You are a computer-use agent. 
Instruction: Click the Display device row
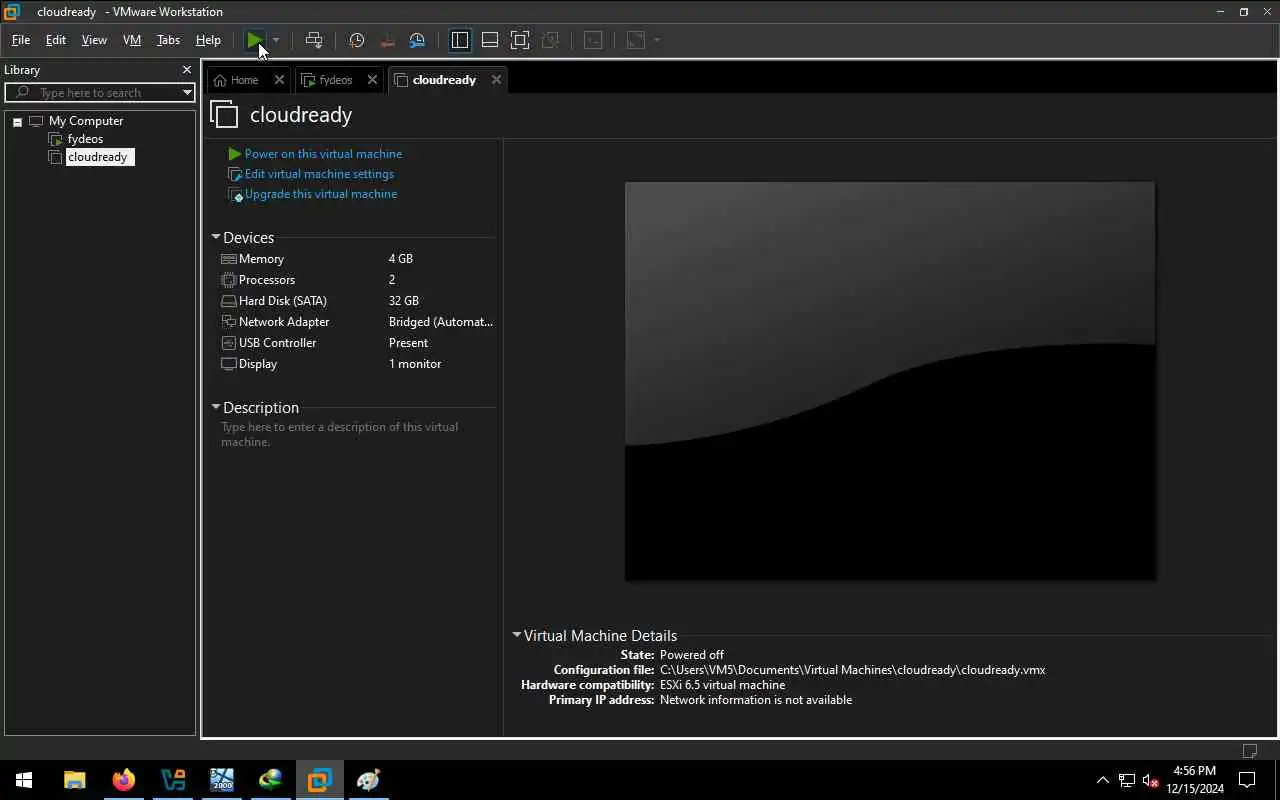(356, 364)
